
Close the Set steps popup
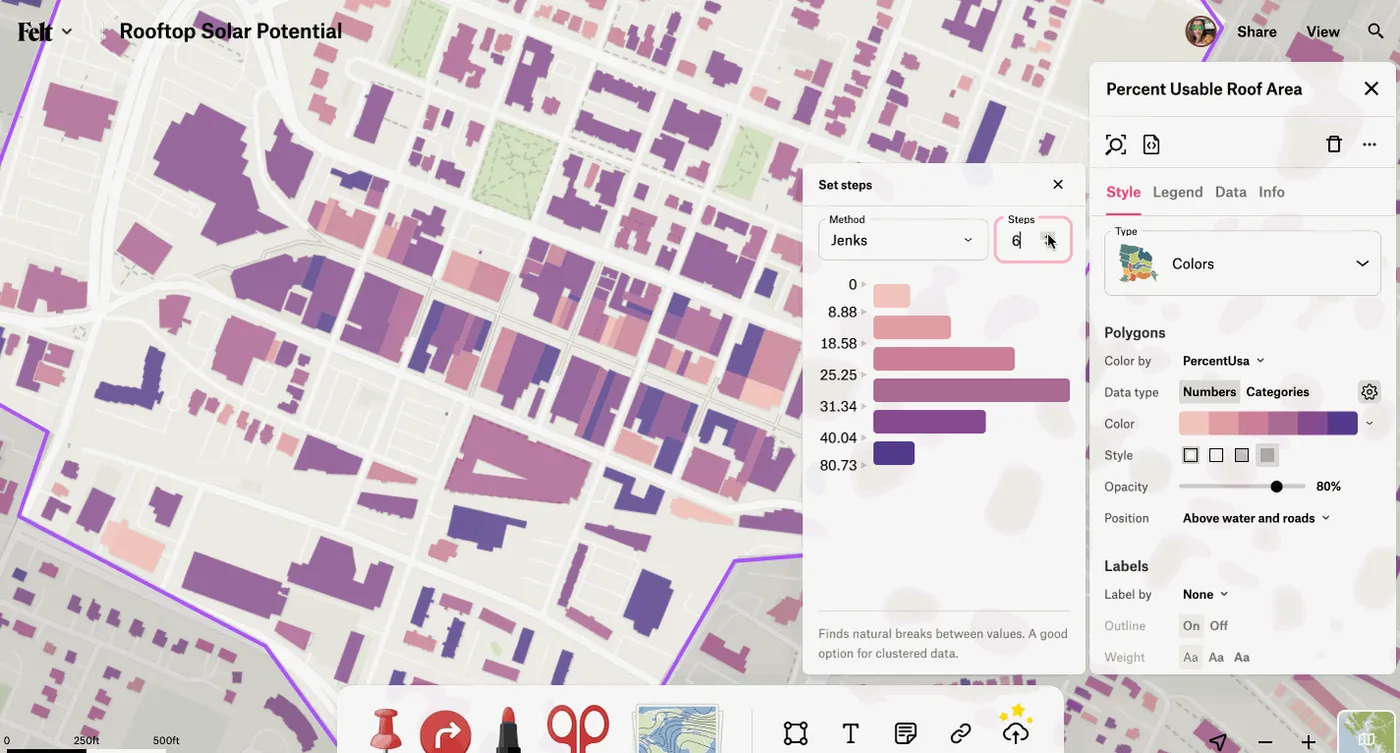(x=1058, y=185)
